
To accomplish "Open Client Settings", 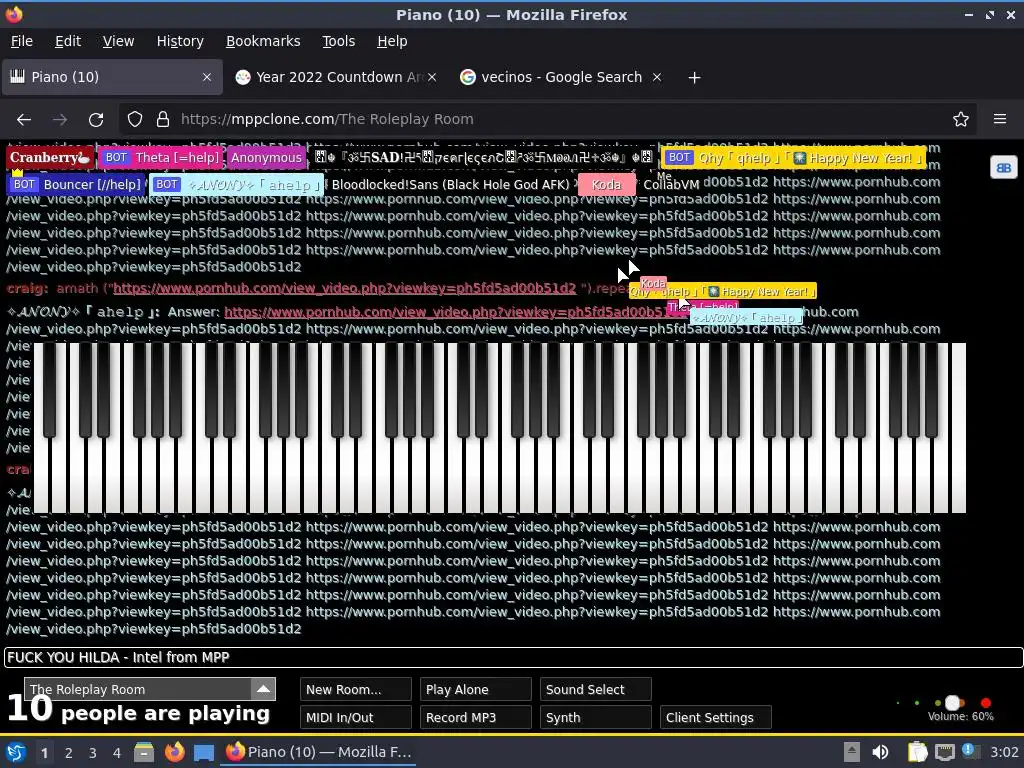I will point(716,718).
